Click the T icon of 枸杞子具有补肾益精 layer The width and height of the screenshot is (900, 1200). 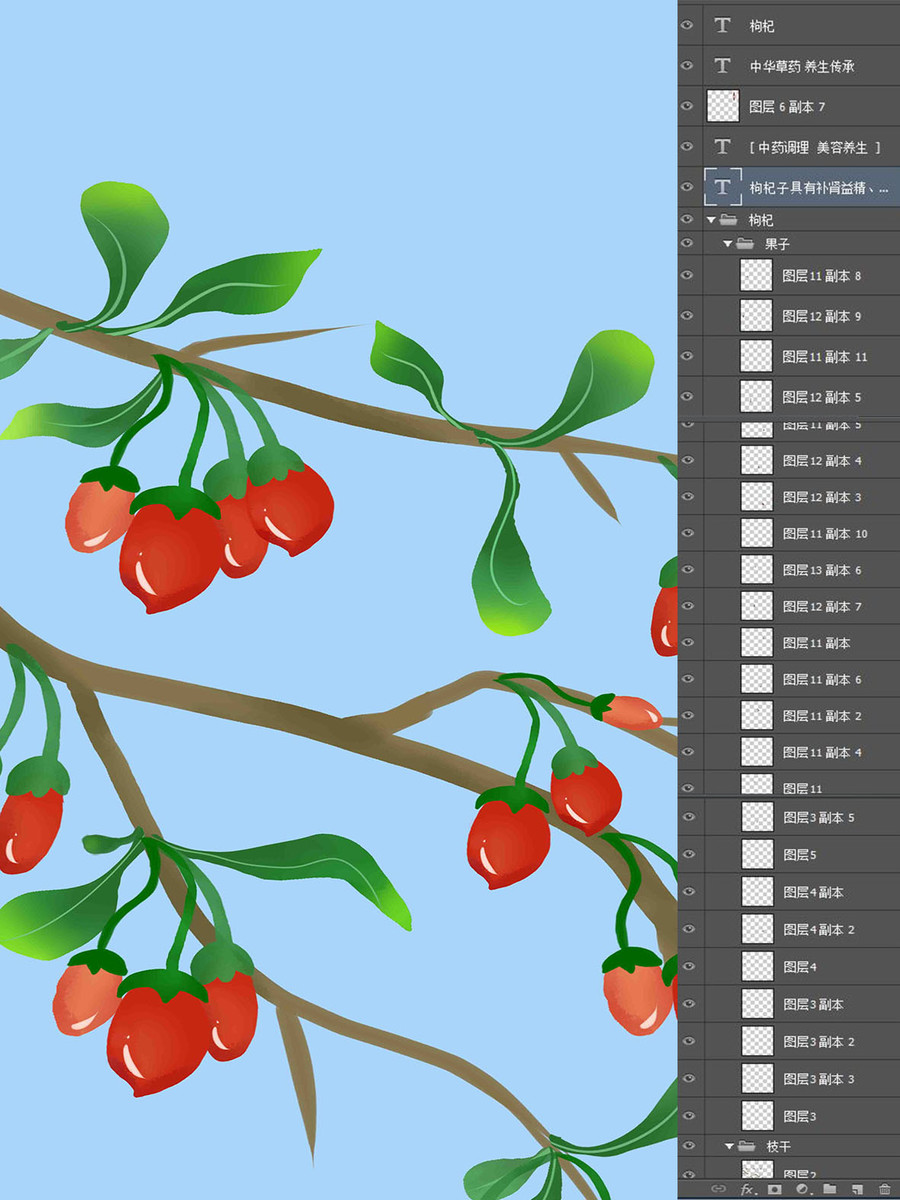tap(722, 186)
